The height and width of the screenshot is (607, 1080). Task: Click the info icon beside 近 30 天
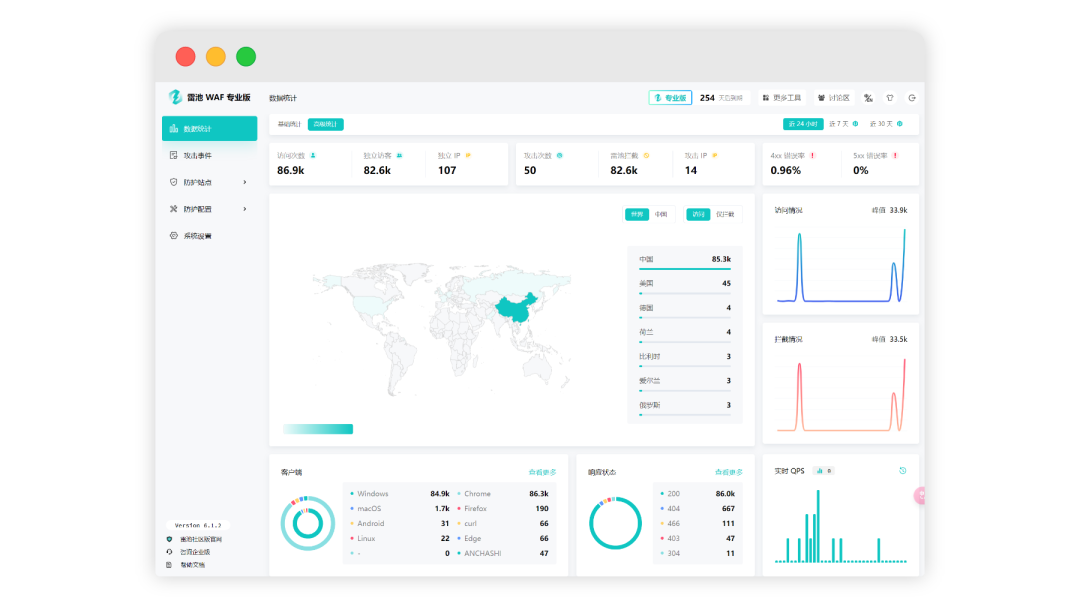point(900,124)
